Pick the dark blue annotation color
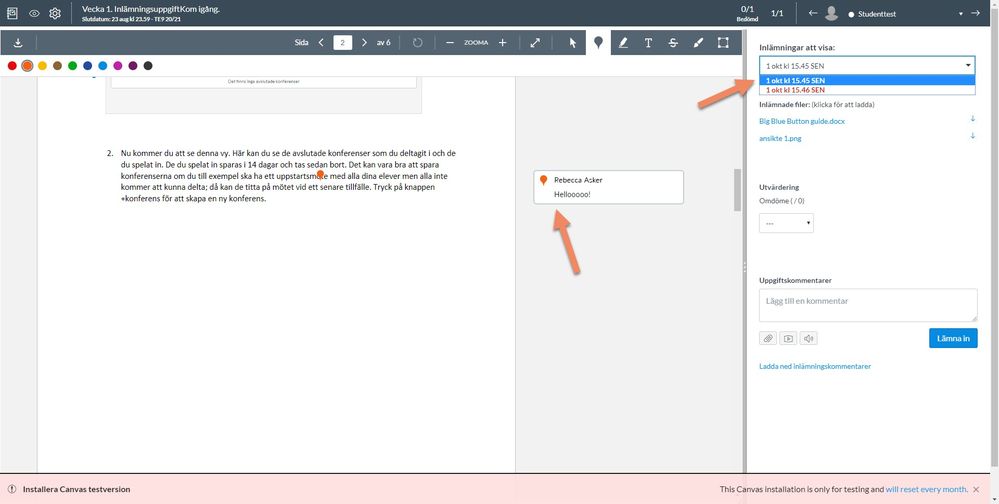Viewport: 999px width, 504px height. click(88, 66)
